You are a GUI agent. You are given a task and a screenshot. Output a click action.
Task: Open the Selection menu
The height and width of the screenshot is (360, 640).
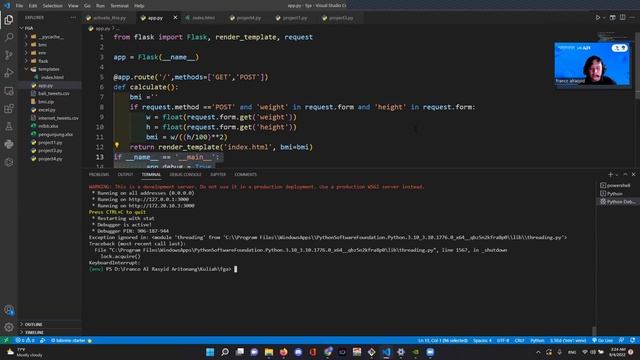tap(53, 6)
